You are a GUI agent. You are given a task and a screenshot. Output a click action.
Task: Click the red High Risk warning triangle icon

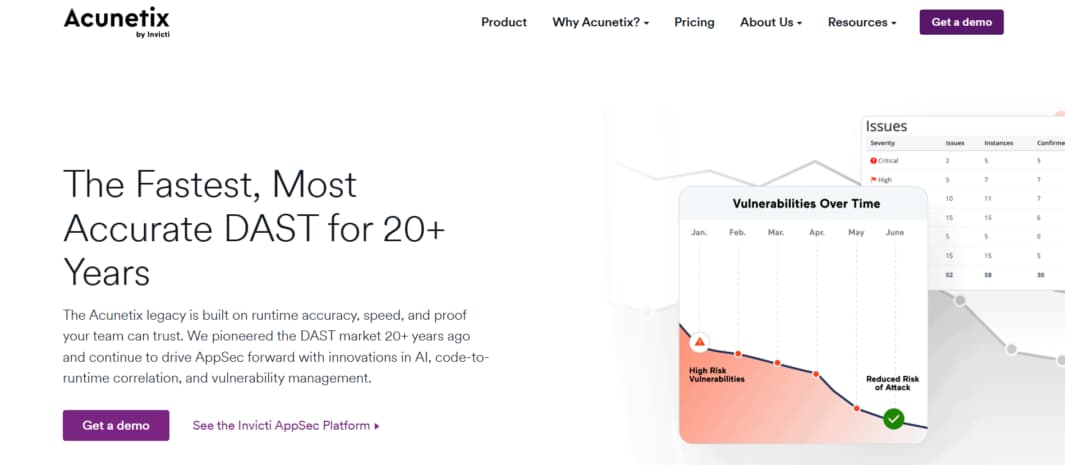coord(700,341)
